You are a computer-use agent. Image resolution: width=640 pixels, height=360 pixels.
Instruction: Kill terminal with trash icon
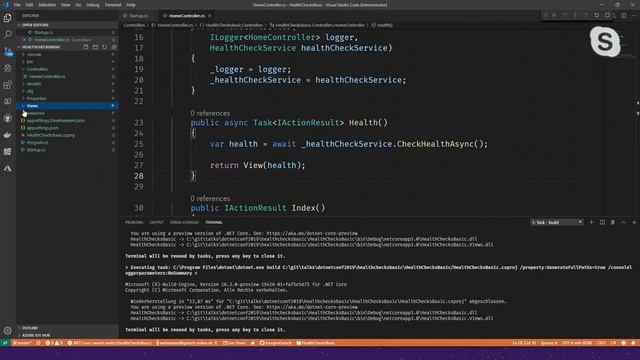click(613, 222)
